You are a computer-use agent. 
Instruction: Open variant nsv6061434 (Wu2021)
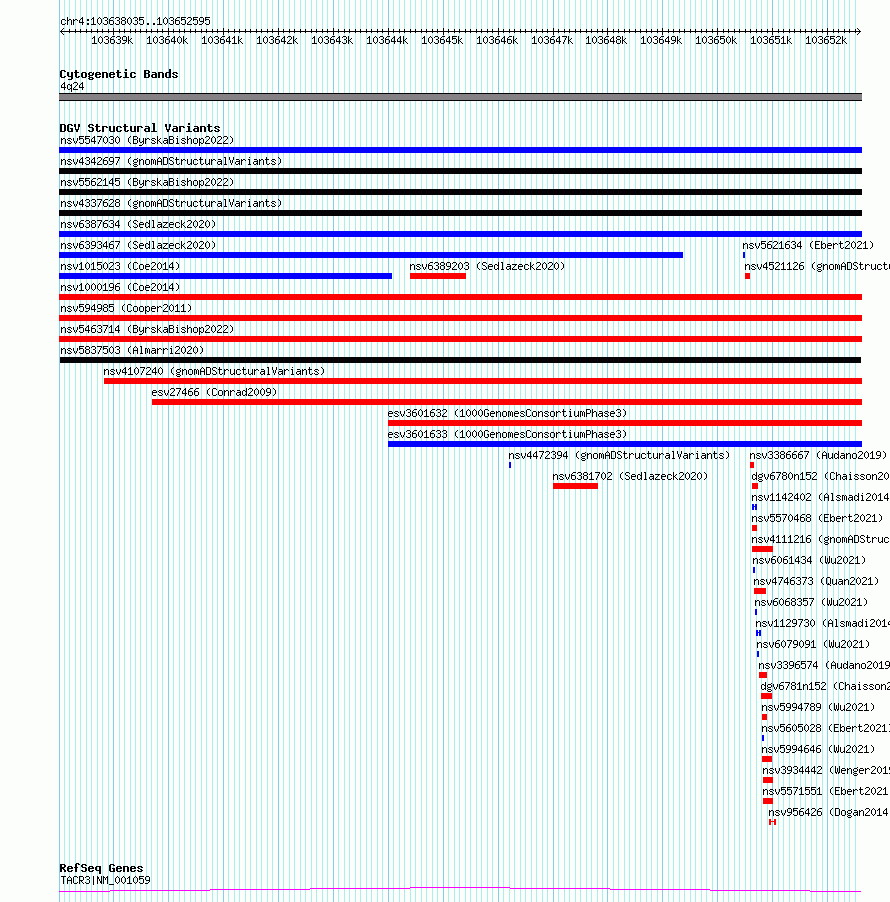pyautogui.click(x=809, y=560)
